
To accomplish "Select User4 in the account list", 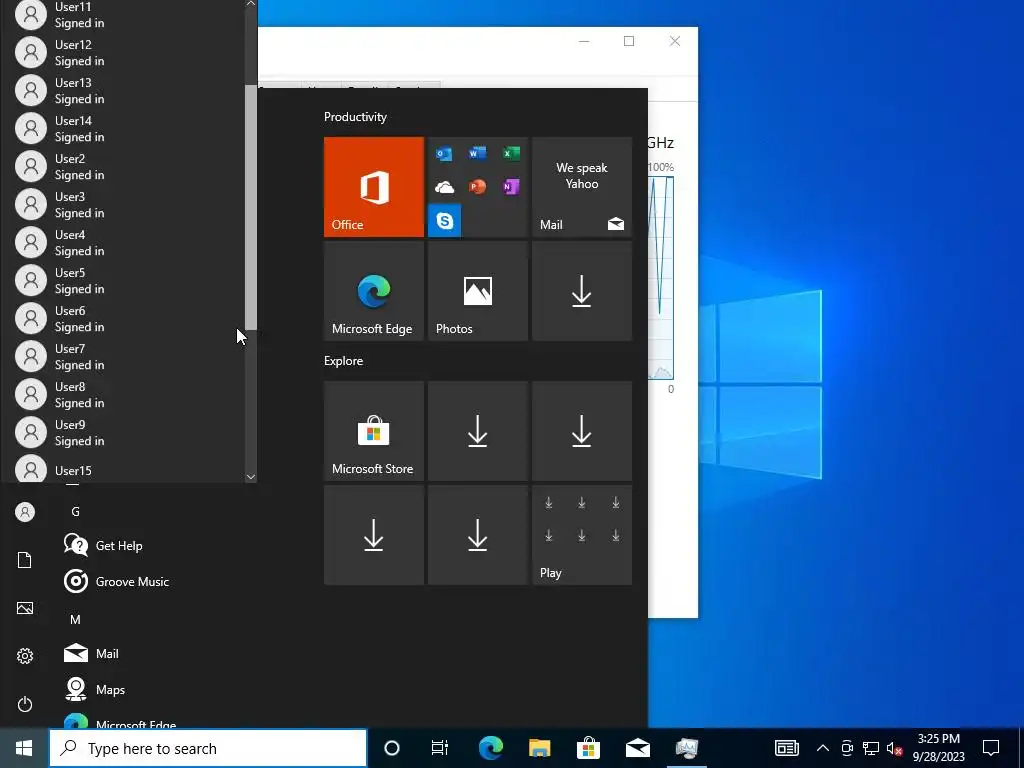I will click(123, 242).
